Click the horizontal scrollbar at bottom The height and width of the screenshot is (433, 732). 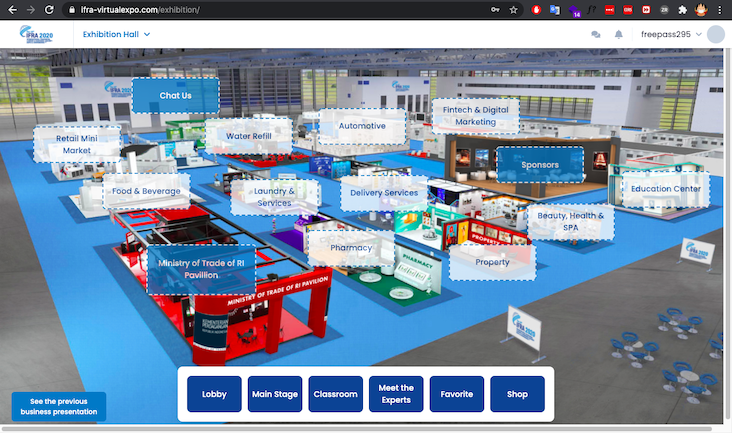tap(357, 428)
